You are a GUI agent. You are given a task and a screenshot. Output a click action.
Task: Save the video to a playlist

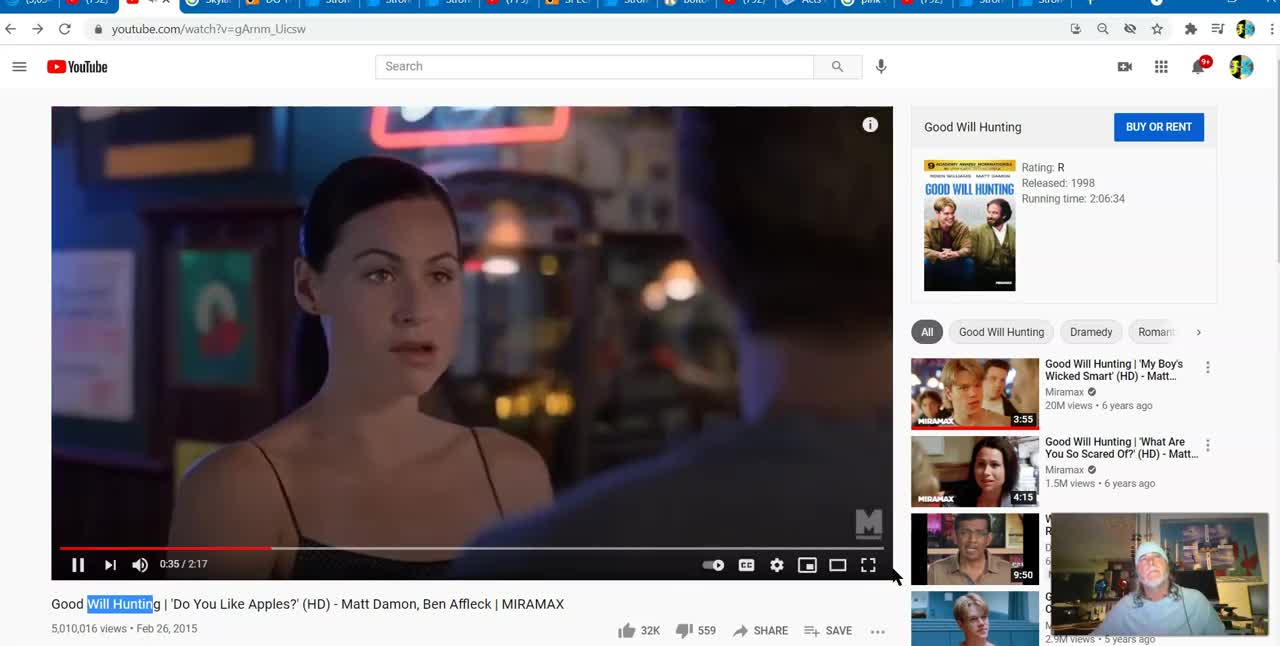[828, 631]
